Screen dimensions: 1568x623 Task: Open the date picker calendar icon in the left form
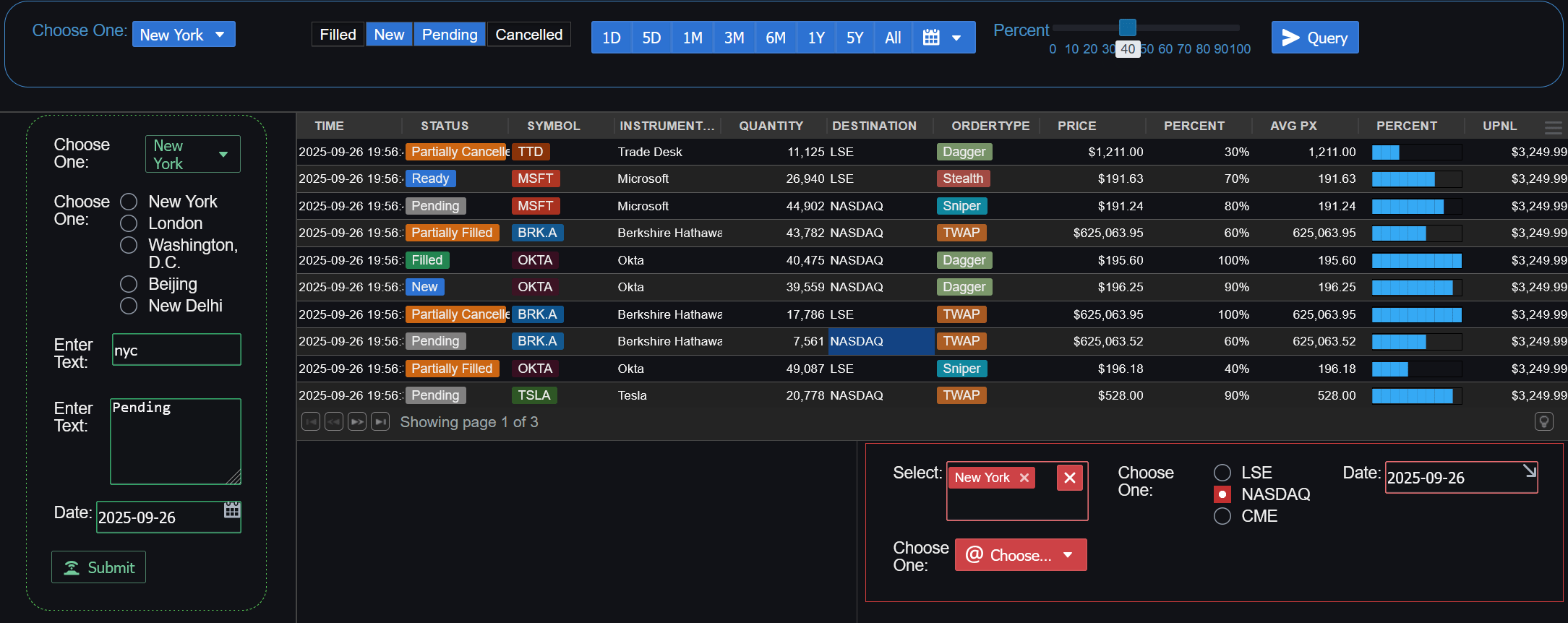pos(232,510)
